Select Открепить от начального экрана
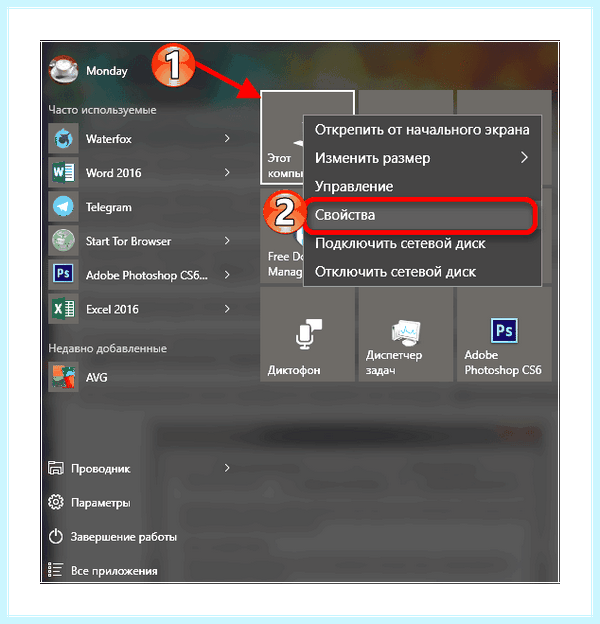 tap(422, 130)
